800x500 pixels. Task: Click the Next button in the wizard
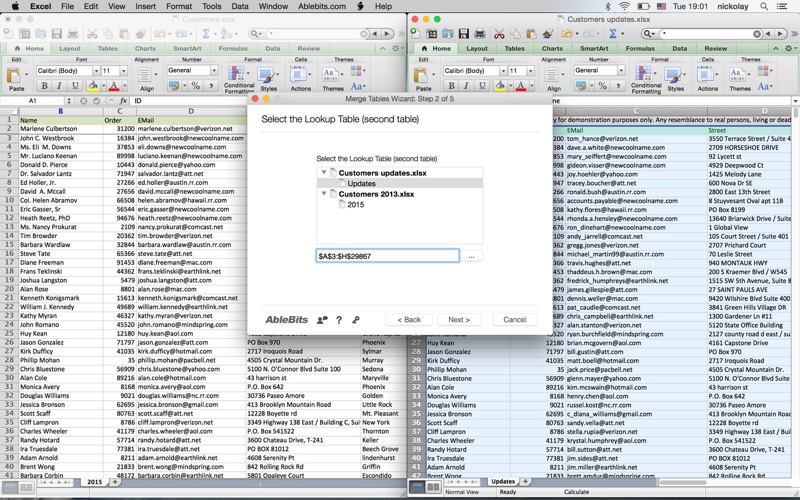(459, 320)
